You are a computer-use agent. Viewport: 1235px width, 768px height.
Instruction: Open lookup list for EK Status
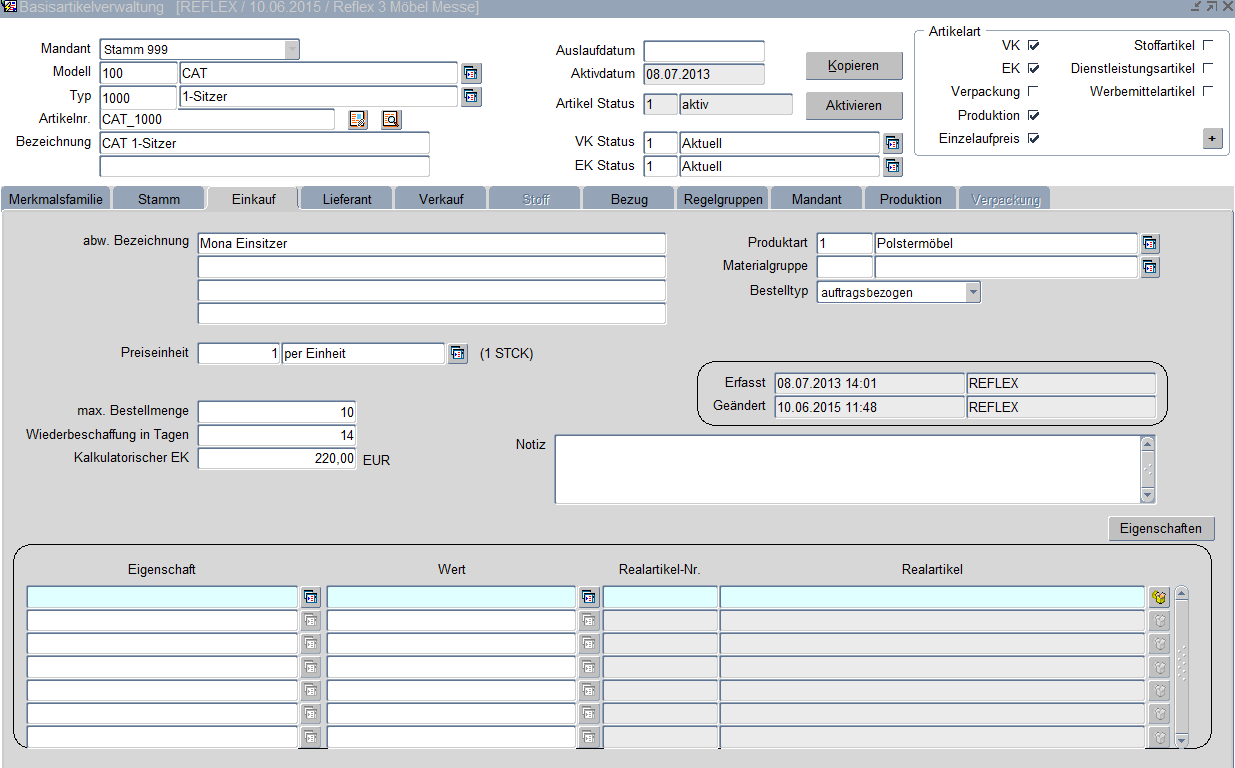(893, 167)
